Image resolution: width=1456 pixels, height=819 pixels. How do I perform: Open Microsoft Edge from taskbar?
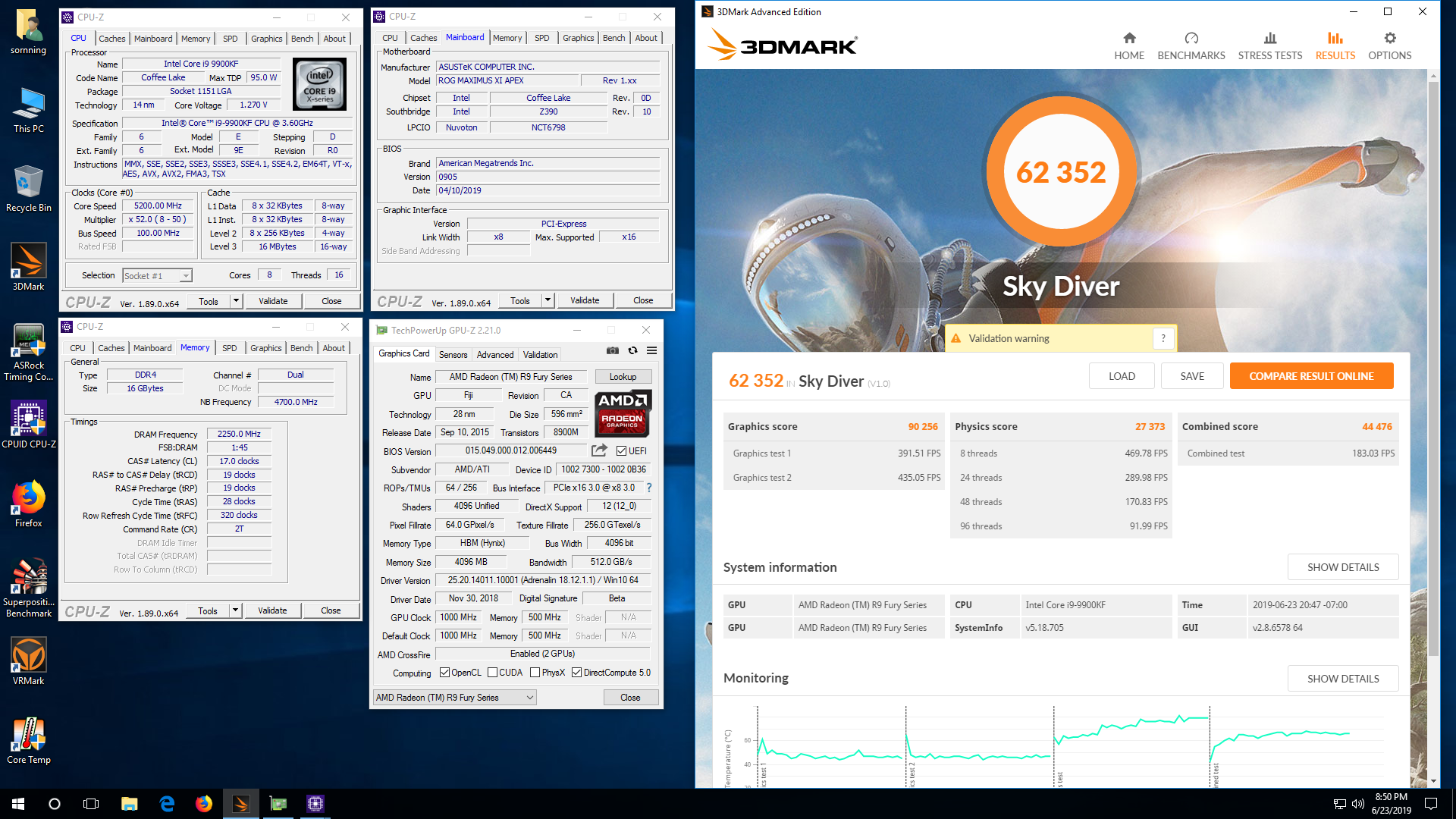point(167,804)
